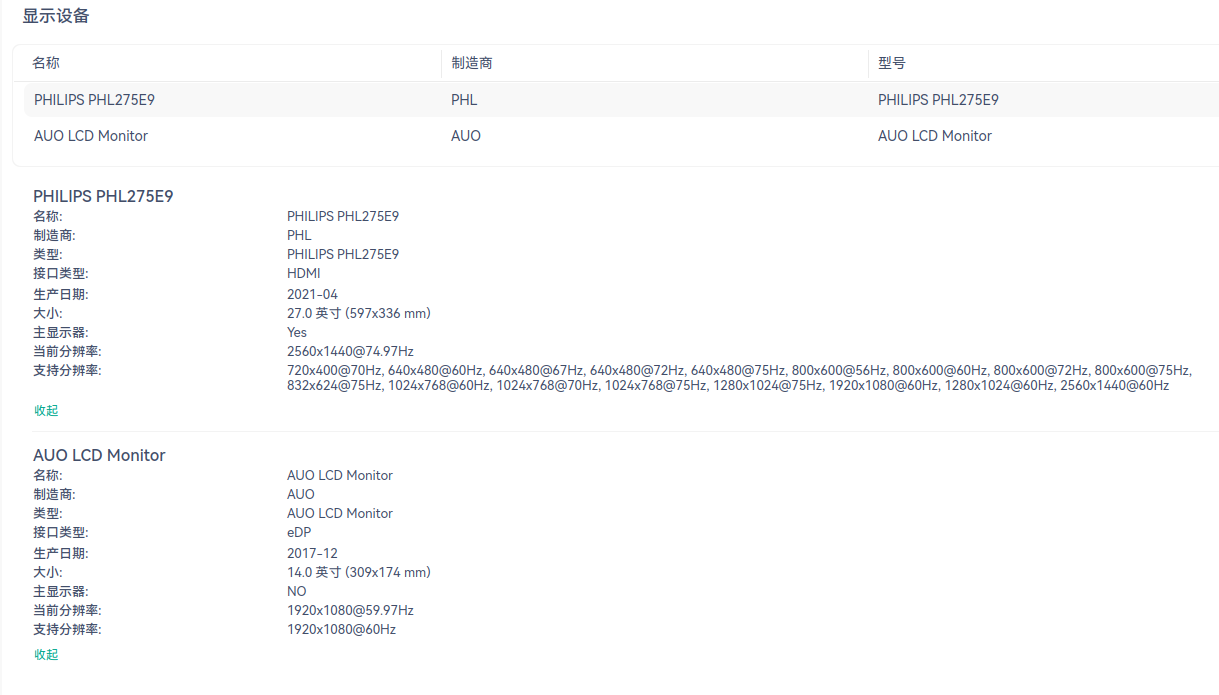Select the PHILIPS PHL275E9 name cell in table
This screenshot has height=695, width=1219.
[x=94, y=100]
